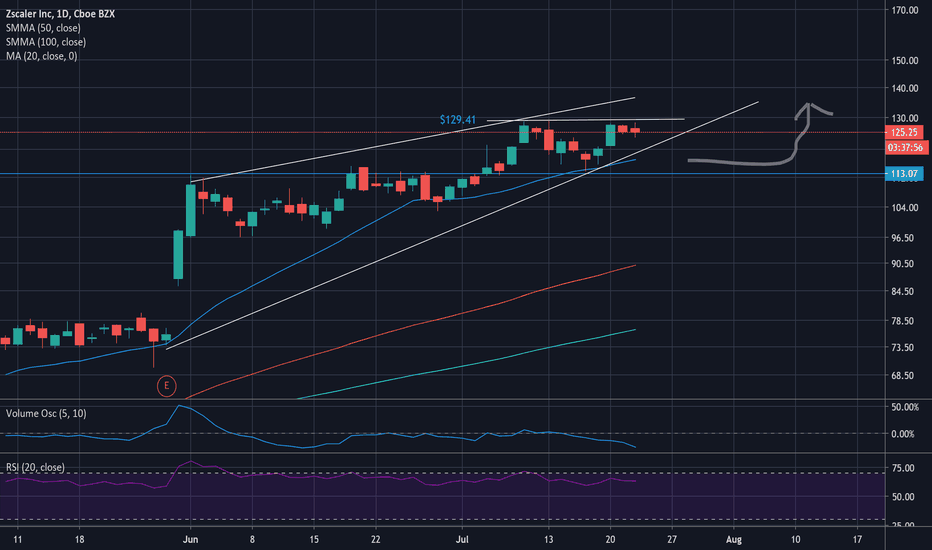932x550 pixels.
Task: Click the 125.25 current price label
Action: (x=904, y=133)
